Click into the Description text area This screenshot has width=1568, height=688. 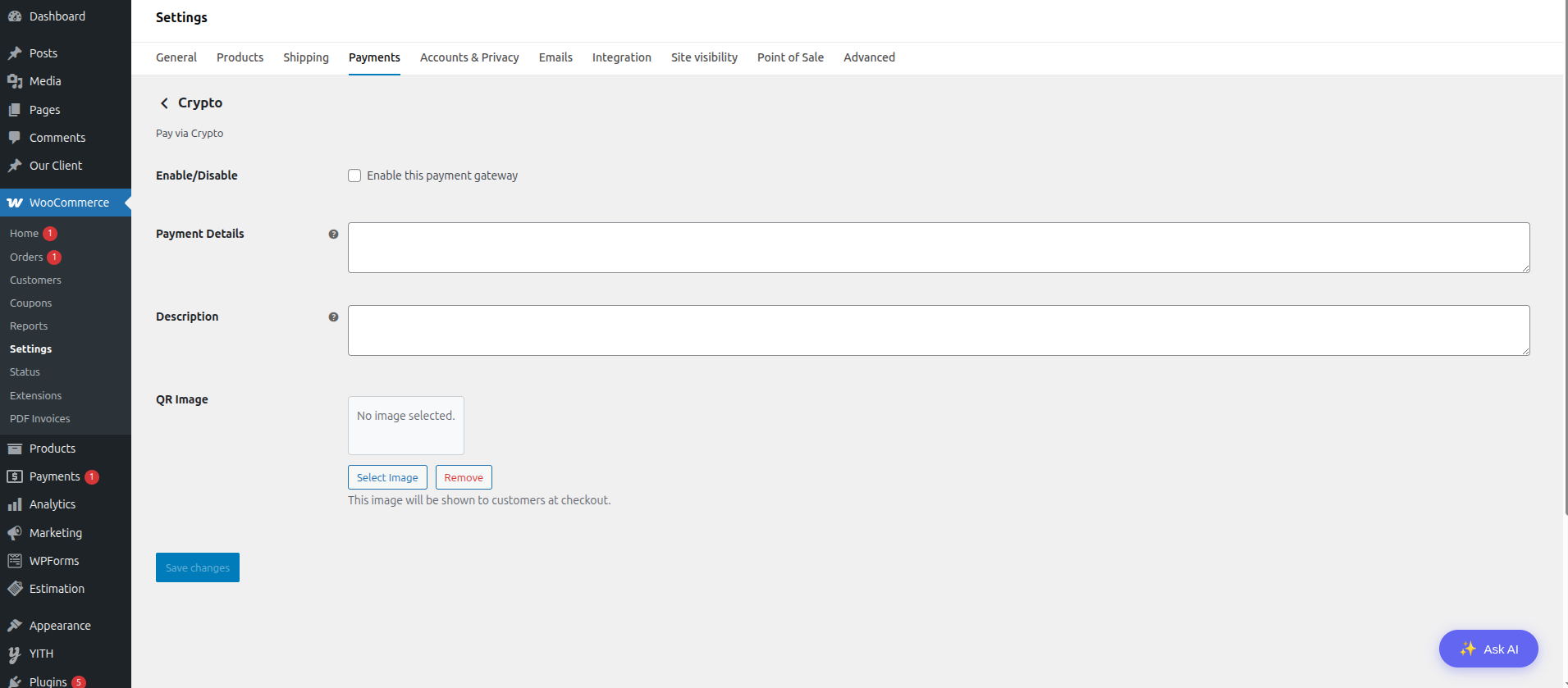click(x=939, y=330)
